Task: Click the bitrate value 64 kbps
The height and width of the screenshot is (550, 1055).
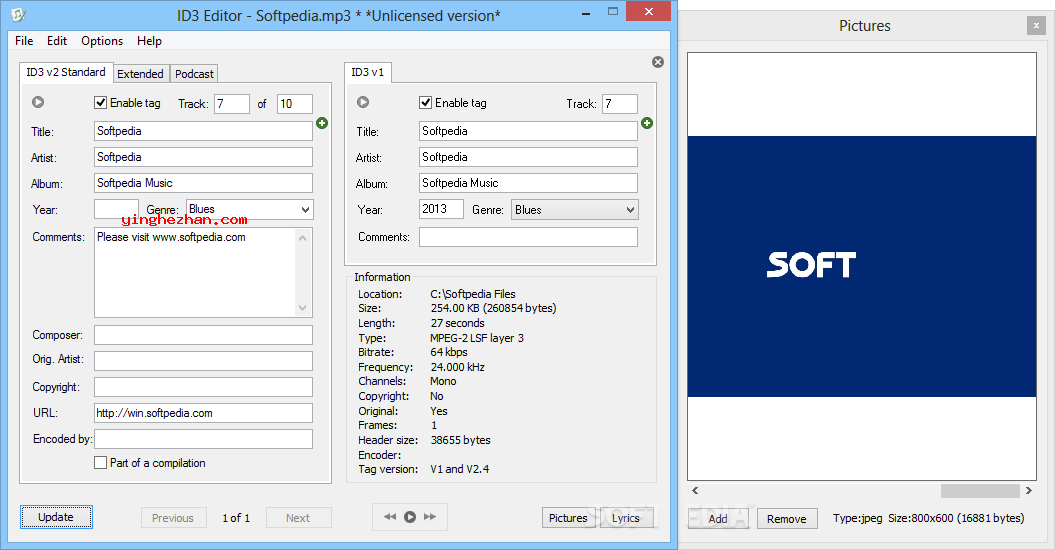Action: coord(449,352)
